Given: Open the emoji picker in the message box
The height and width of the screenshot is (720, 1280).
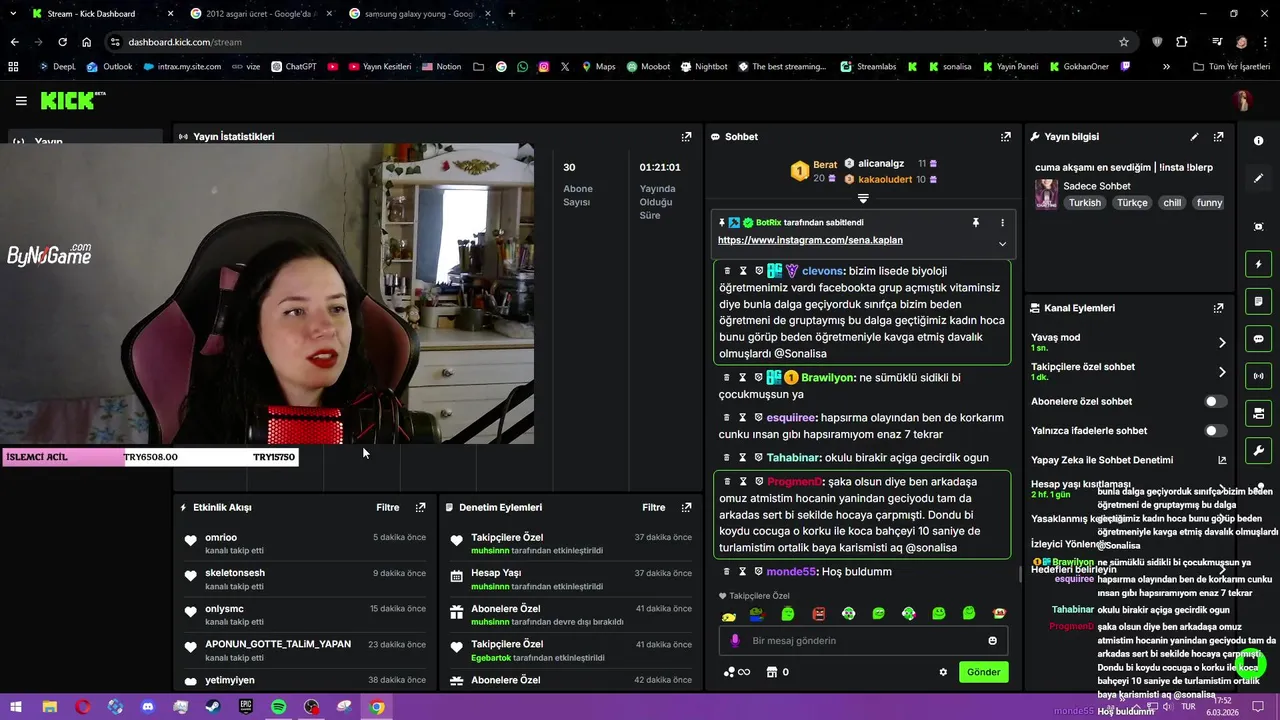Looking at the screenshot, I should 992,641.
